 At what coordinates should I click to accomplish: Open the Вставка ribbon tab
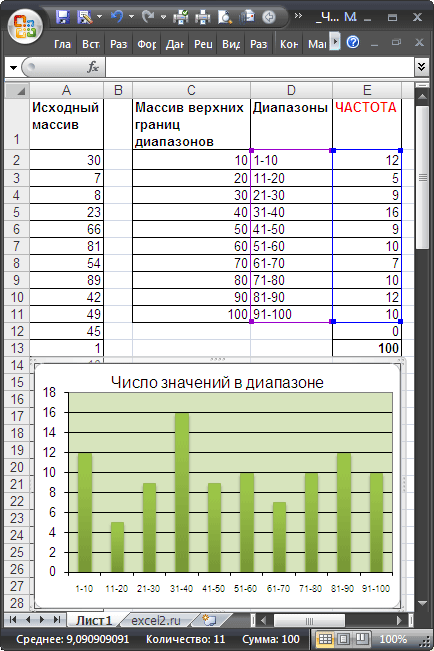pos(90,44)
